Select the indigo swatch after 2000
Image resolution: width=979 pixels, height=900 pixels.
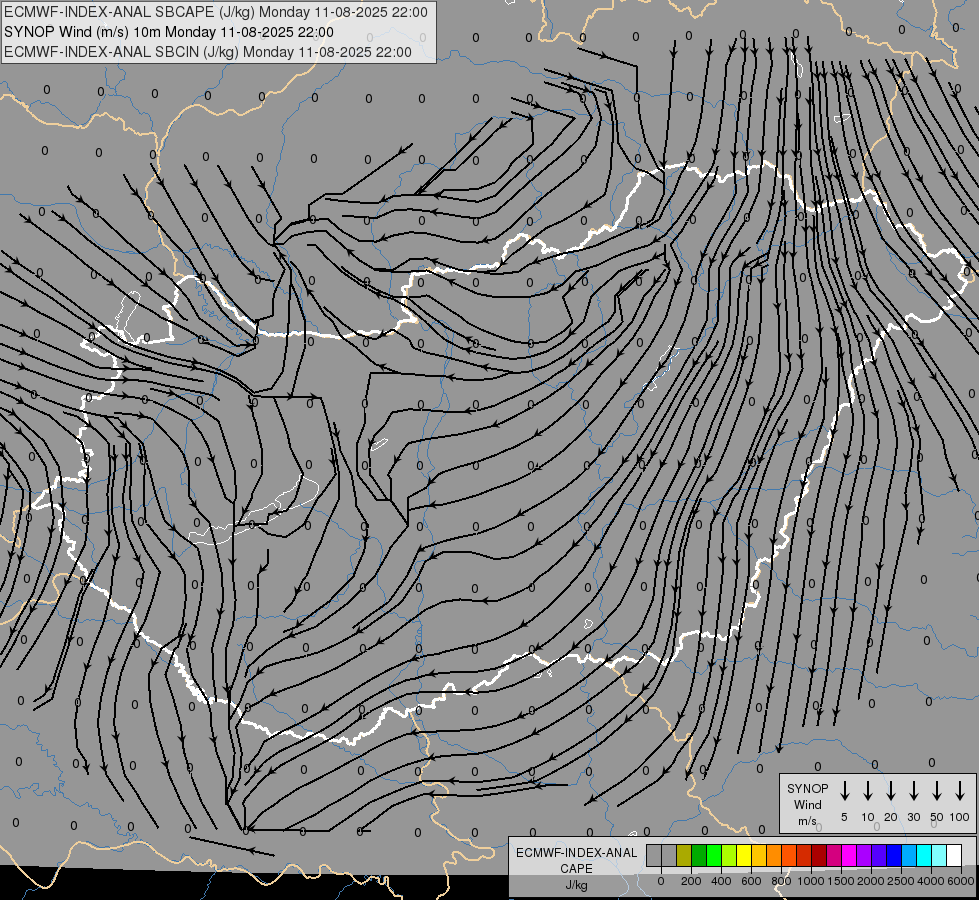point(878,855)
